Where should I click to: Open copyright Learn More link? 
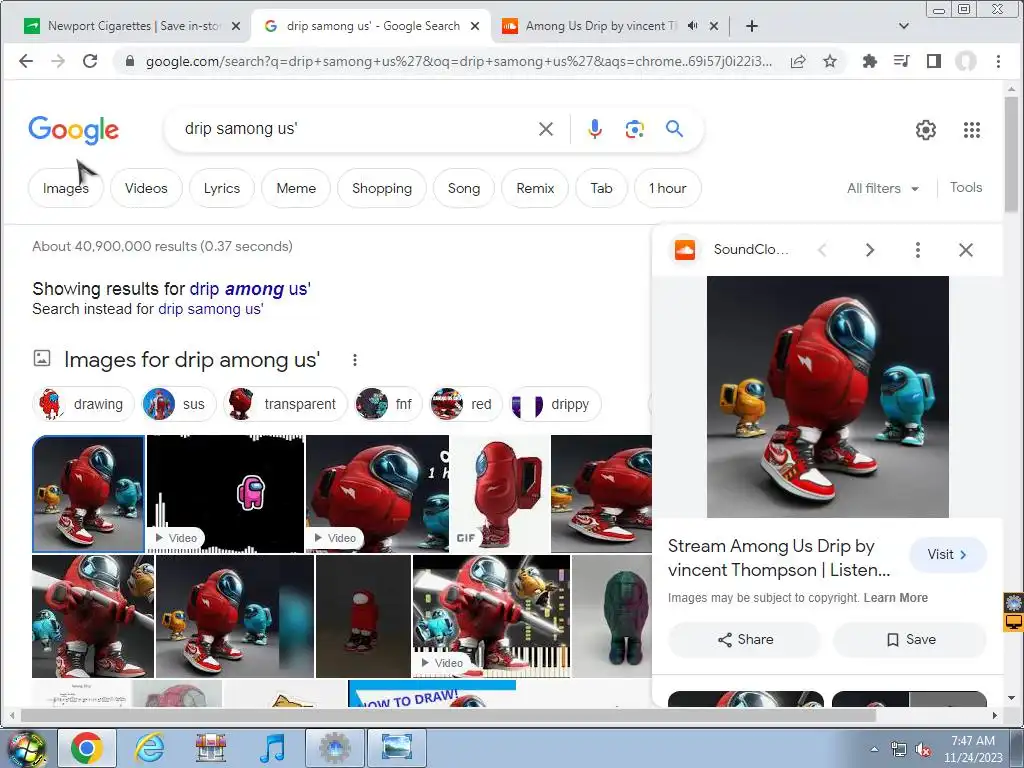(x=895, y=598)
